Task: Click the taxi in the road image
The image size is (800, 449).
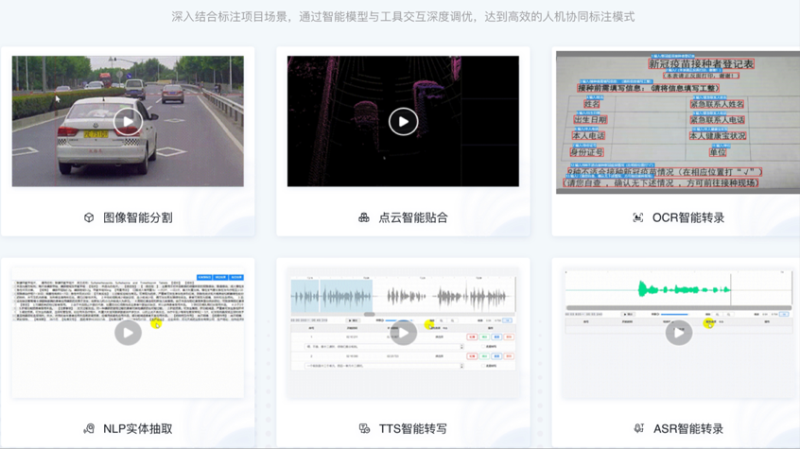Action: (x=106, y=135)
